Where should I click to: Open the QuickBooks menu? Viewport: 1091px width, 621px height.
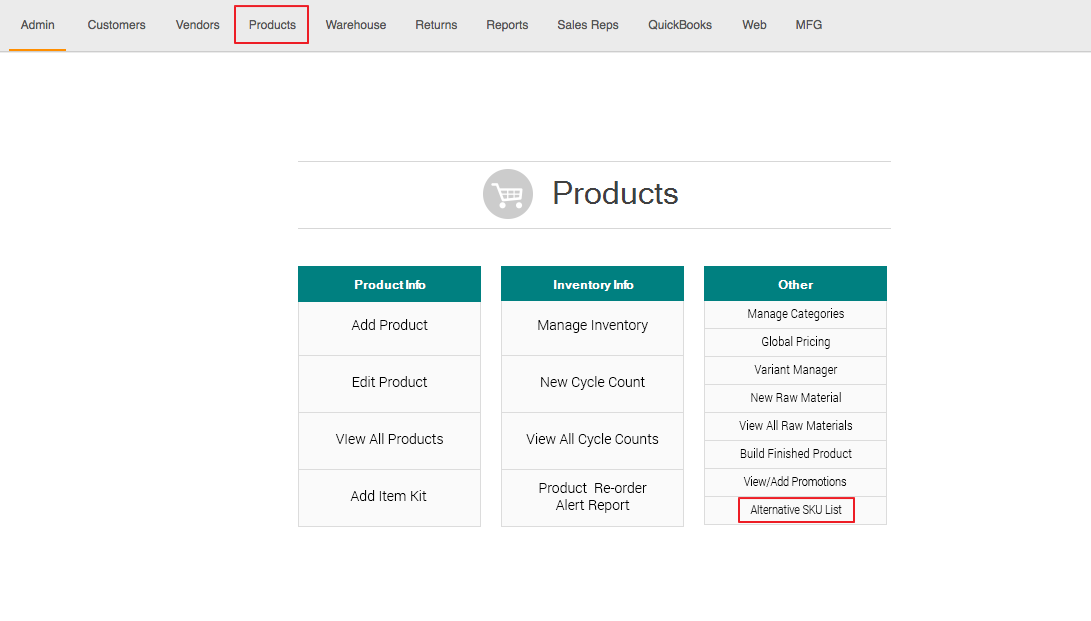coord(680,25)
